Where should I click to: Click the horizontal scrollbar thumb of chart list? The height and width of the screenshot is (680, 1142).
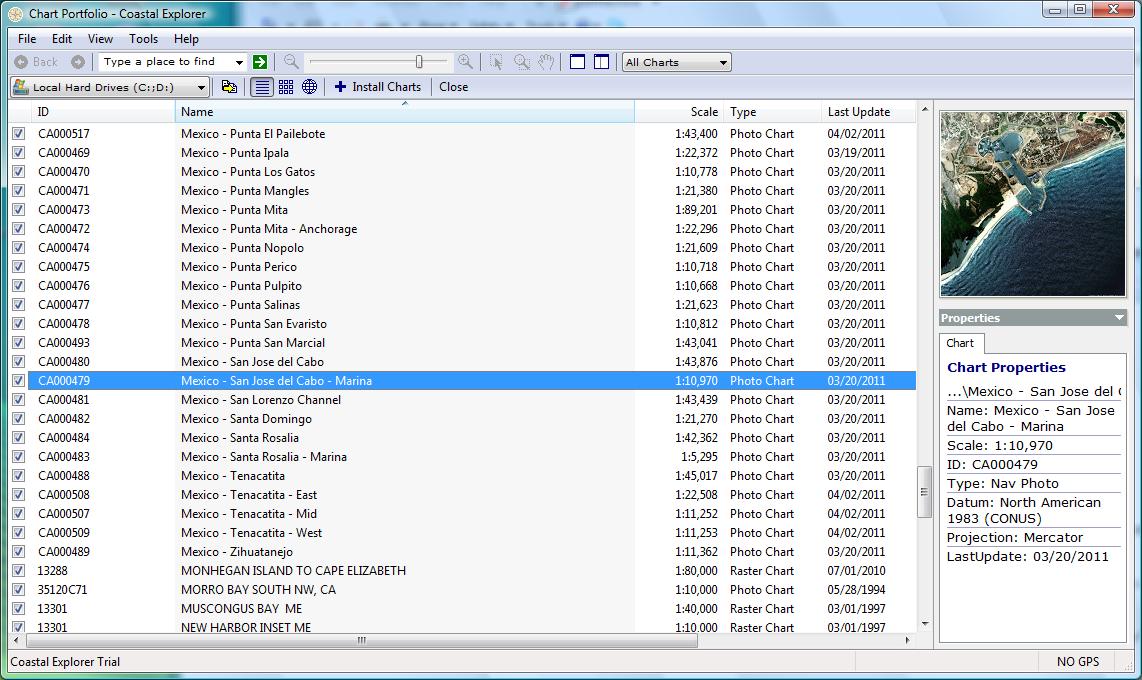tap(362, 641)
